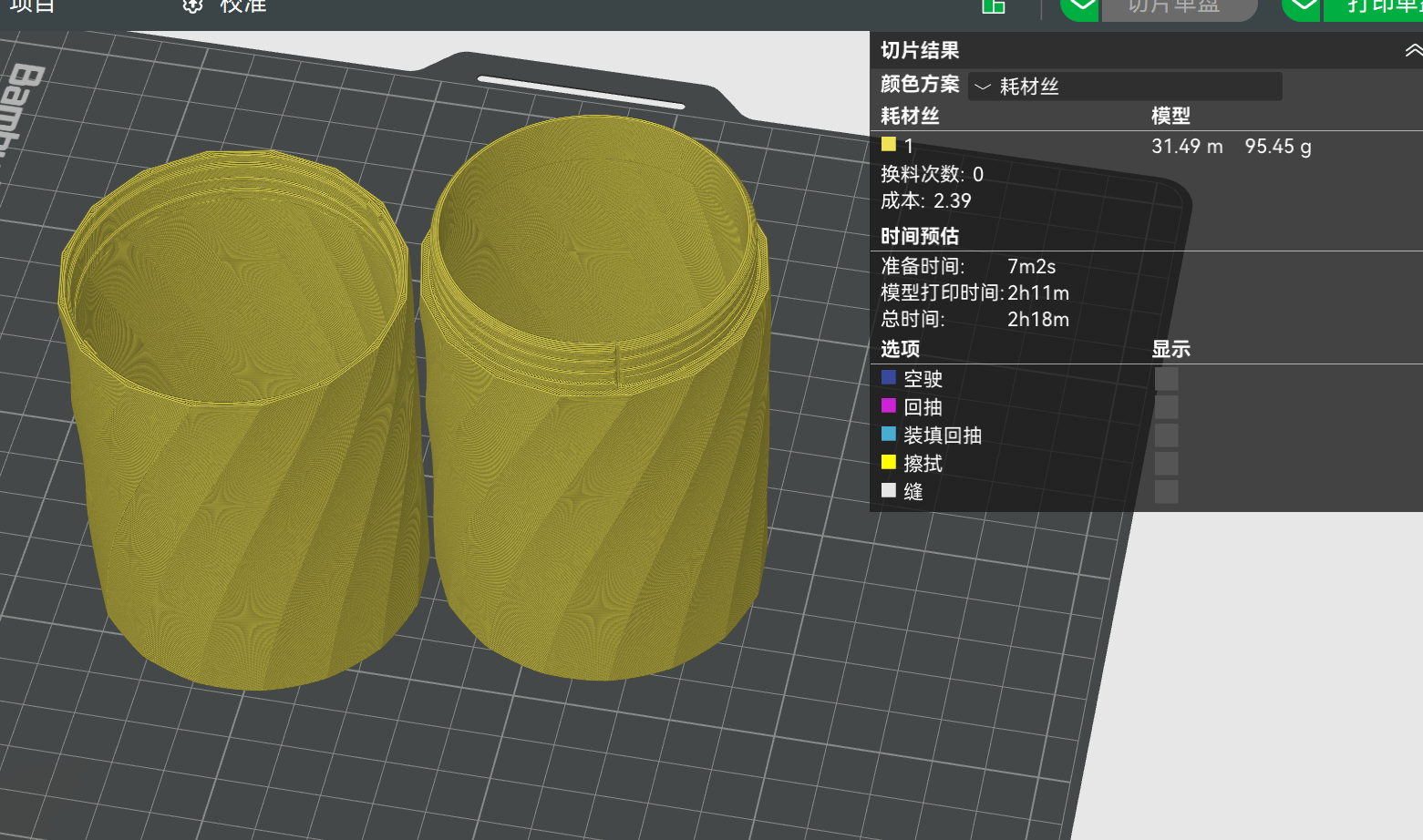Toggle the 装填回抽 display checkbox
The width and height of the screenshot is (1423, 840).
[x=1166, y=435]
